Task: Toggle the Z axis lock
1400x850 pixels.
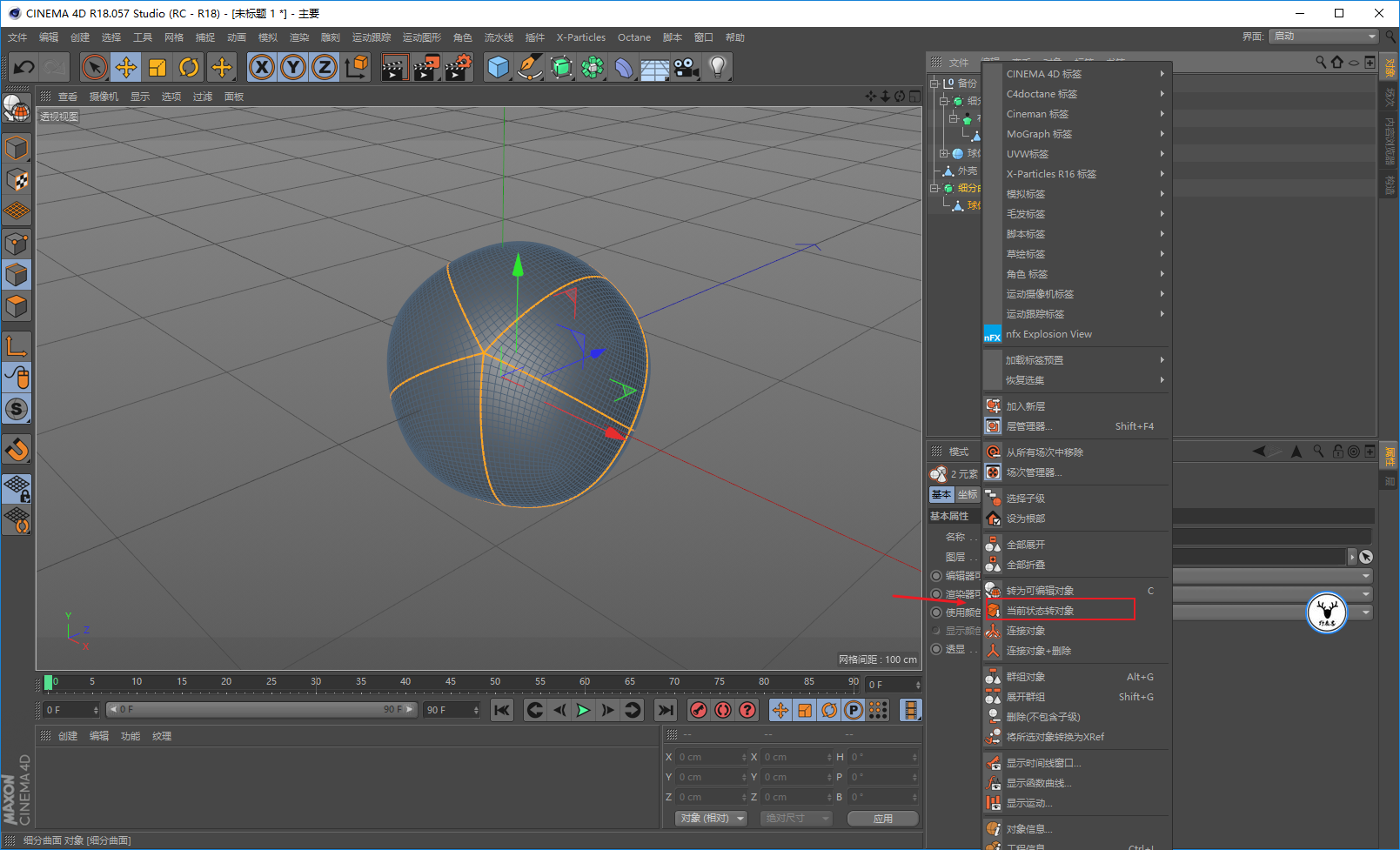Action: (x=325, y=67)
